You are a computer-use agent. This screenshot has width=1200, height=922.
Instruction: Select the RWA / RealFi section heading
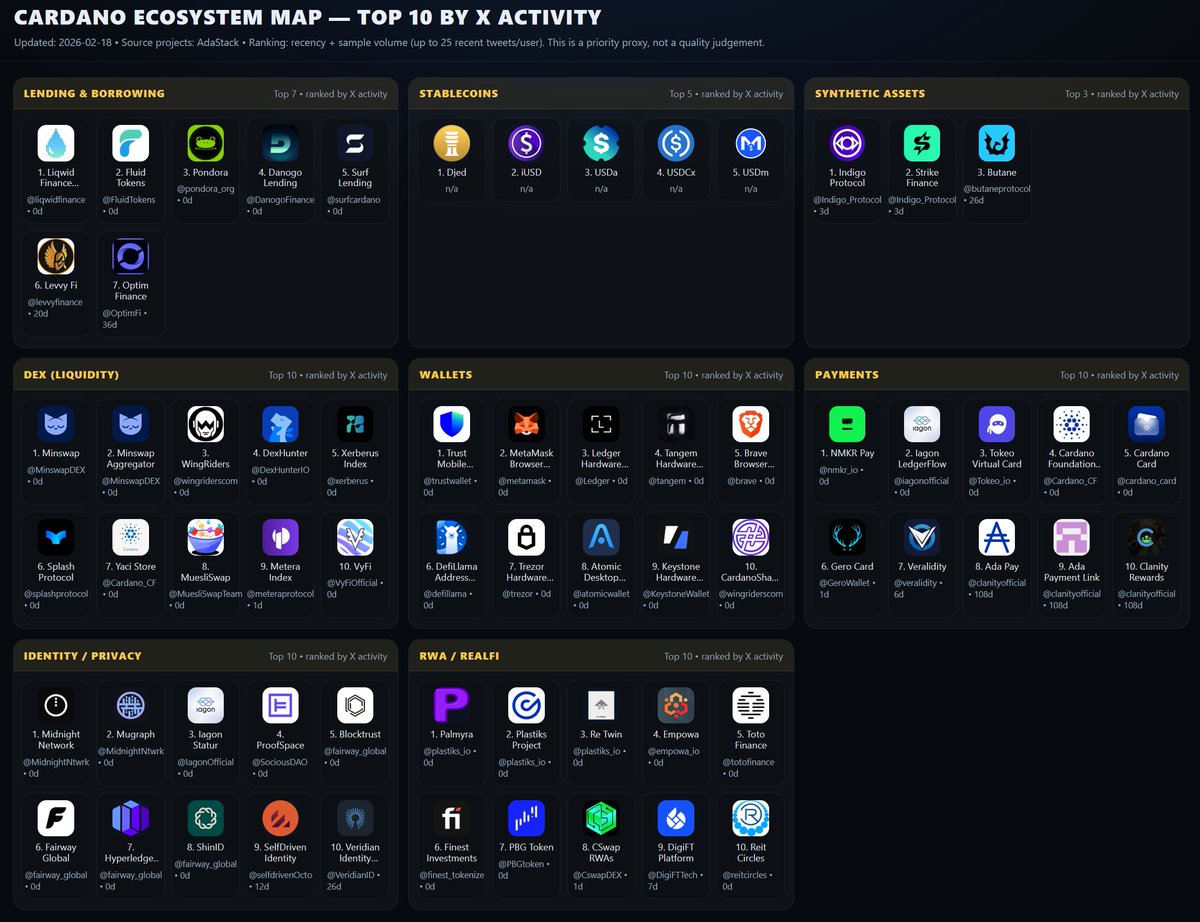[459, 656]
